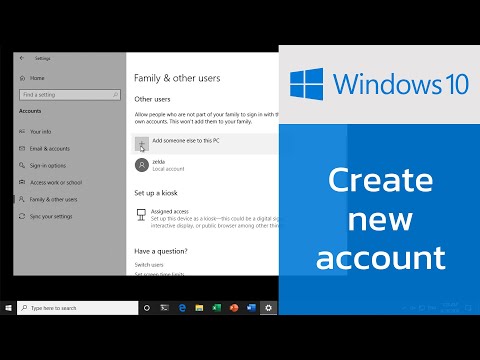Screen dimensions: 480x360
Task: Open Email & accounts section
Action: pyautogui.click(x=50, y=149)
